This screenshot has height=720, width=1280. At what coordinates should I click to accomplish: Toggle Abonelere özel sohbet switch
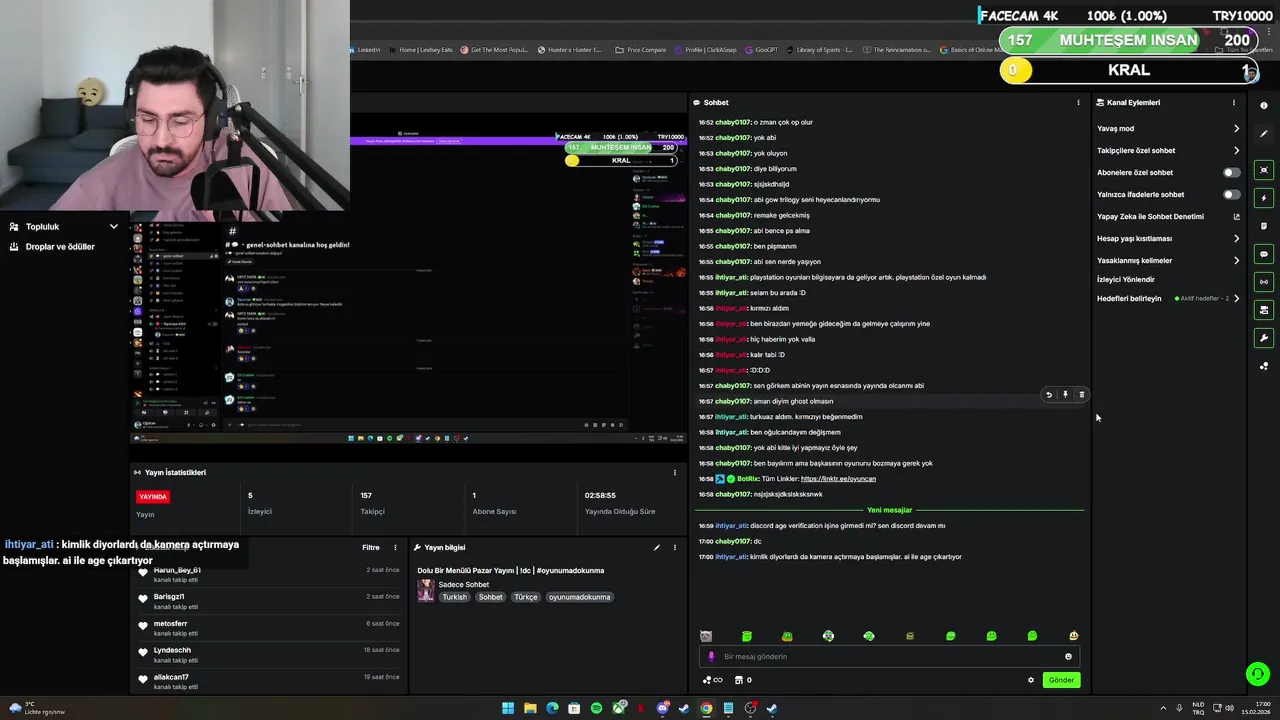point(1231,173)
